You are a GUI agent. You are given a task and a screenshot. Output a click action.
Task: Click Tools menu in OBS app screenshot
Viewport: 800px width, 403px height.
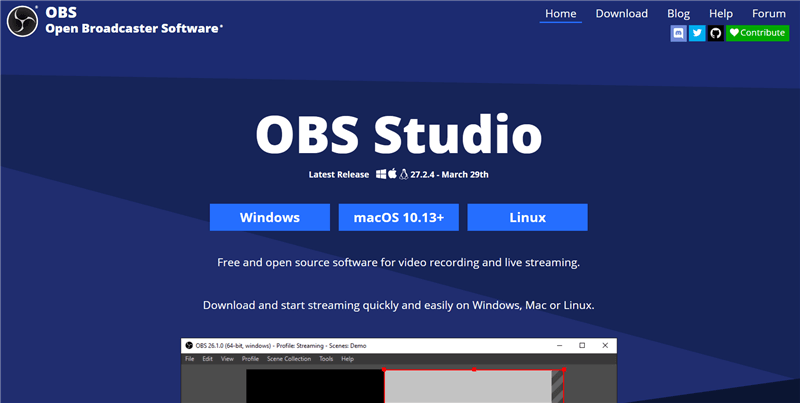click(x=326, y=359)
